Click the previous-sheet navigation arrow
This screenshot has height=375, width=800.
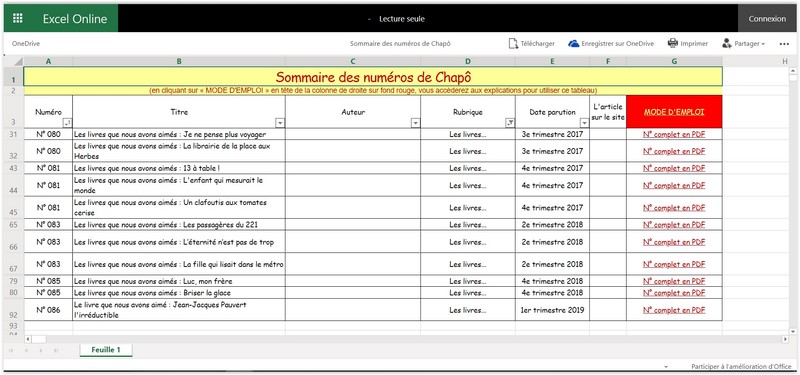pyautogui.click(x=26, y=351)
